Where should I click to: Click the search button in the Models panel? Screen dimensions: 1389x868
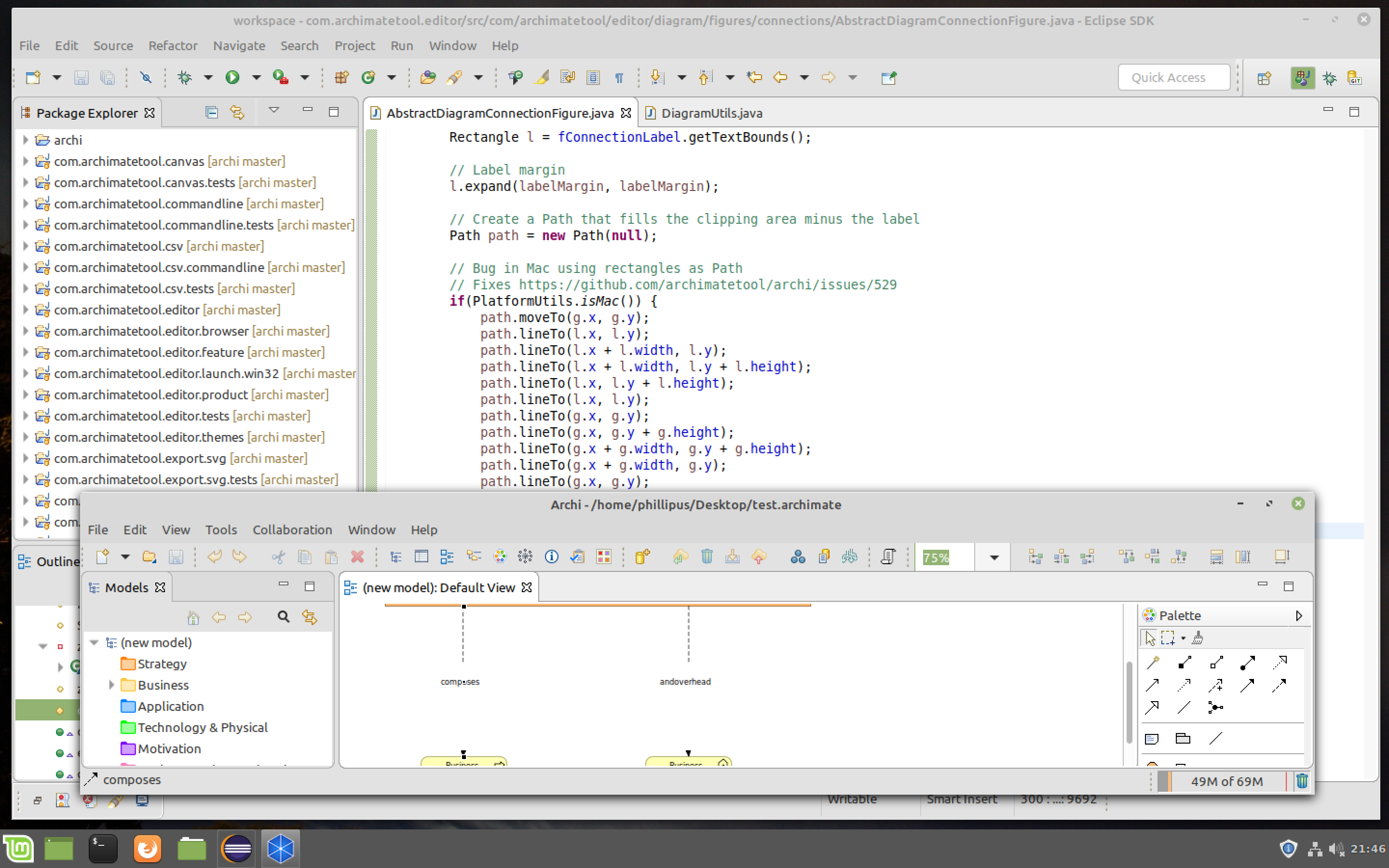(x=283, y=617)
